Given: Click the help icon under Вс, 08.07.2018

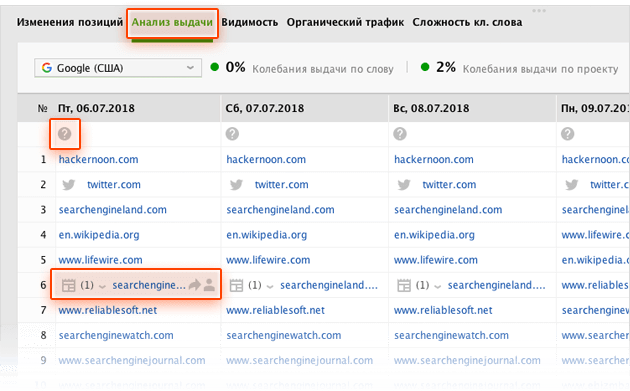Looking at the screenshot, I should click(400, 134).
